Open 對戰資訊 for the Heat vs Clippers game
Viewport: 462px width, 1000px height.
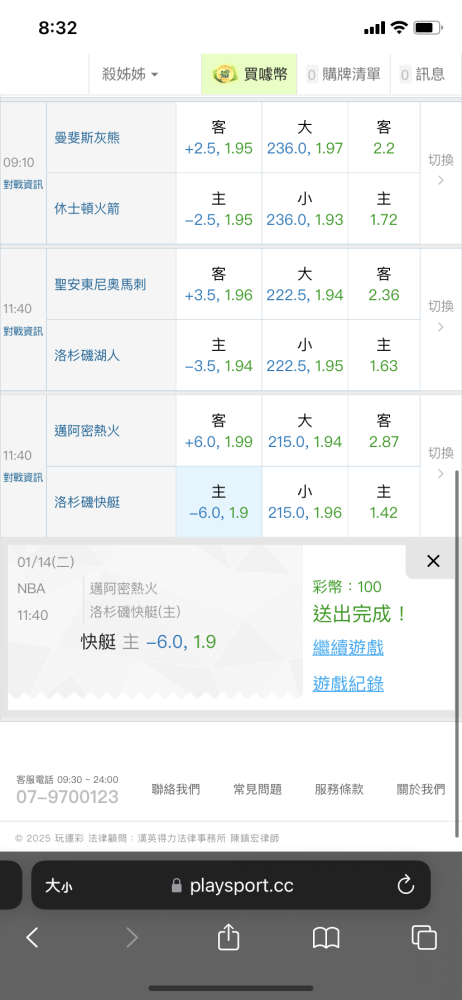pyautogui.click(x=23, y=478)
